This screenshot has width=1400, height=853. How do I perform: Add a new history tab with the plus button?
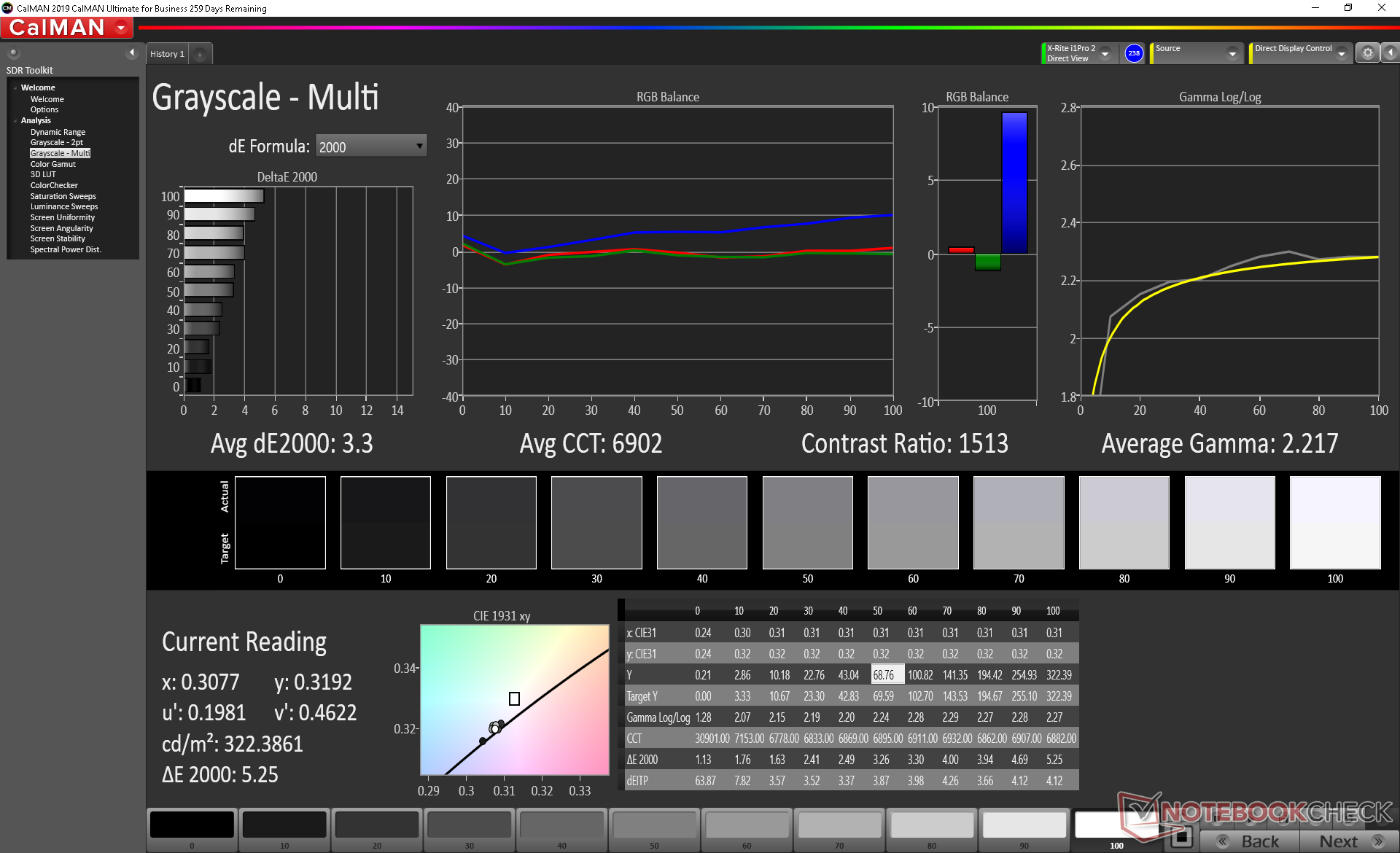pyautogui.click(x=200, y=55)
